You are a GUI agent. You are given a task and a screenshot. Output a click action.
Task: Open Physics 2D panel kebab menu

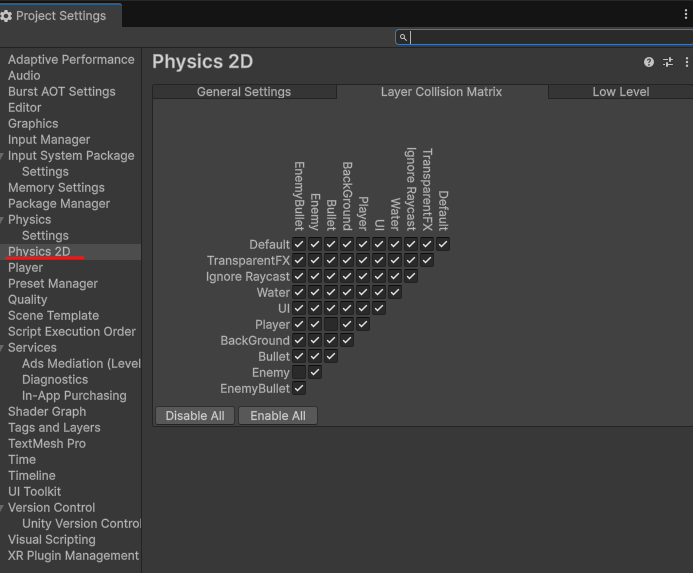tap(686, 62)
